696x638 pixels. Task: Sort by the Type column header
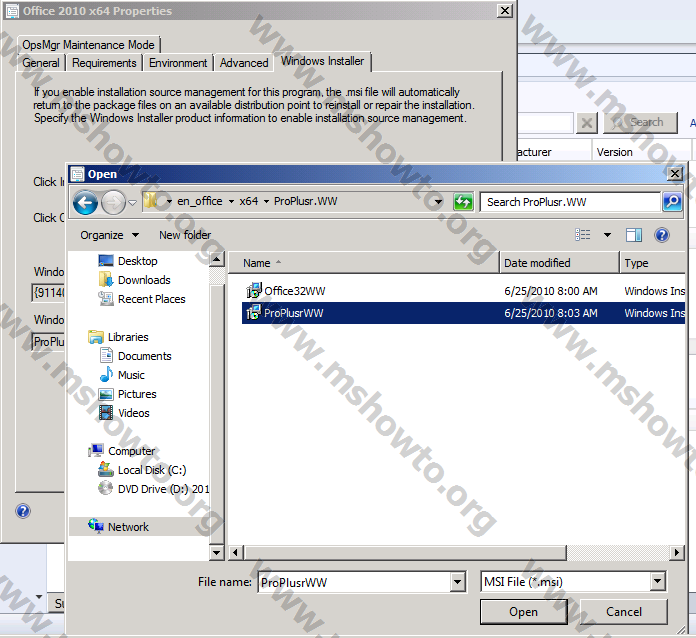(652, 263)
